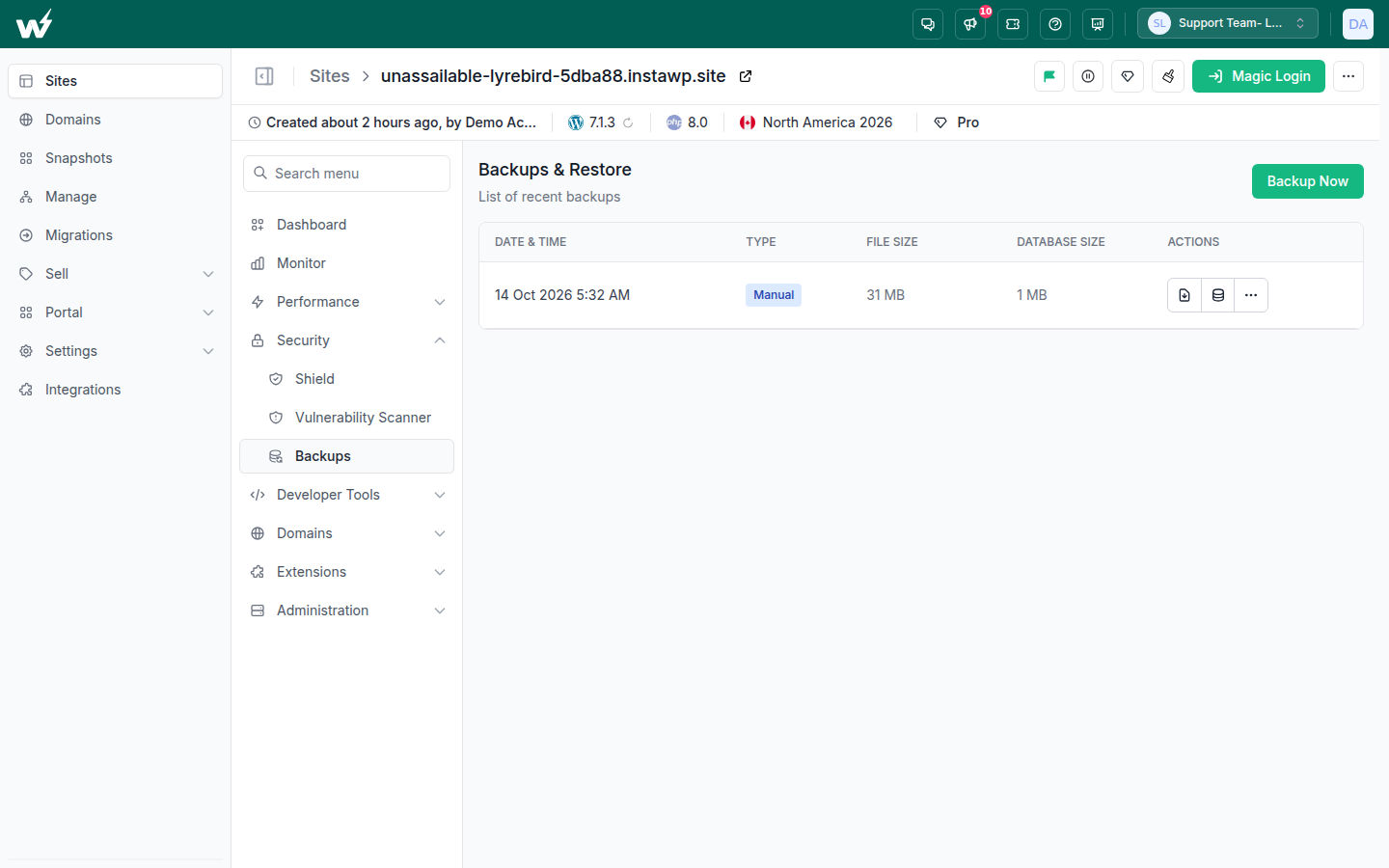Open Migrations in main sidebar
The height and width of the screenshot is (868, 1389).
point(115,235)
